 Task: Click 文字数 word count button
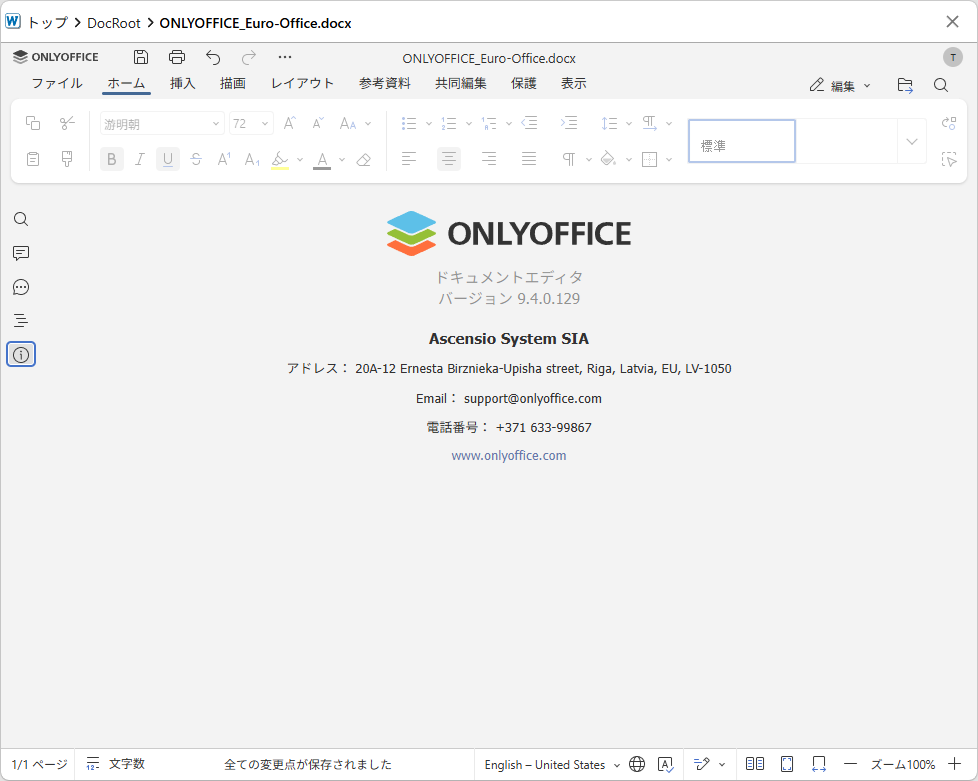click(x=116, y=764)
